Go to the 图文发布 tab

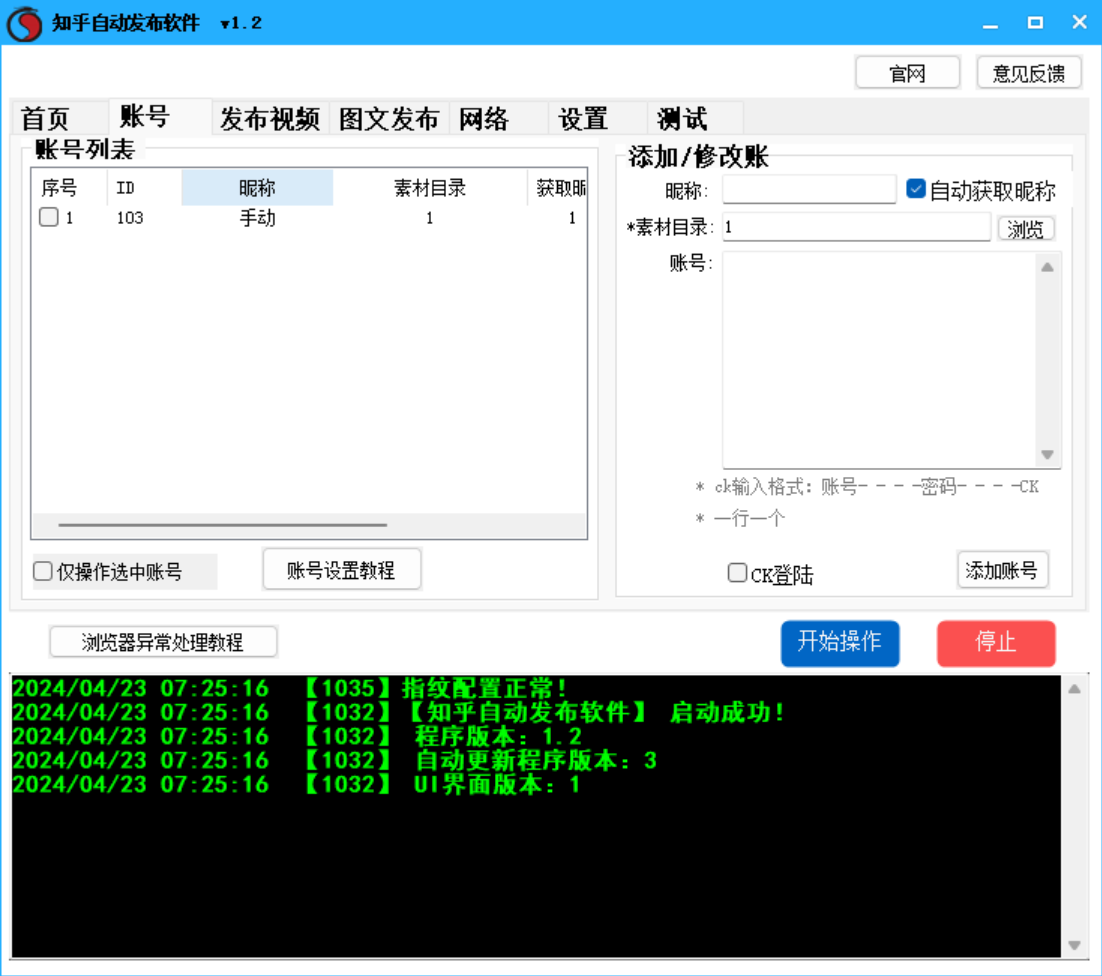(389, 118)
